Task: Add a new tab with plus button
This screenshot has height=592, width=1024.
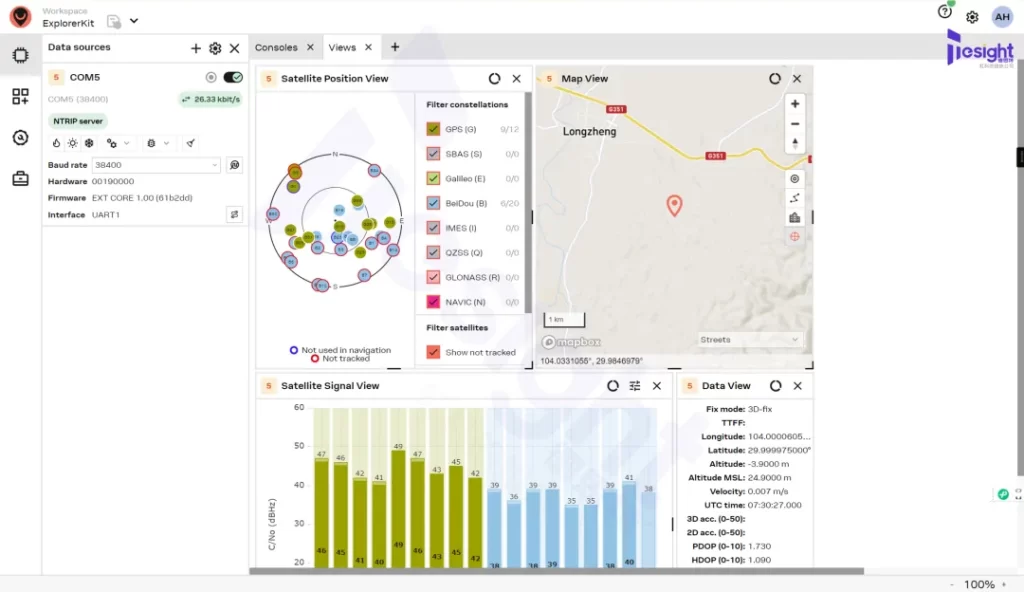Action: tap(395, 47)
